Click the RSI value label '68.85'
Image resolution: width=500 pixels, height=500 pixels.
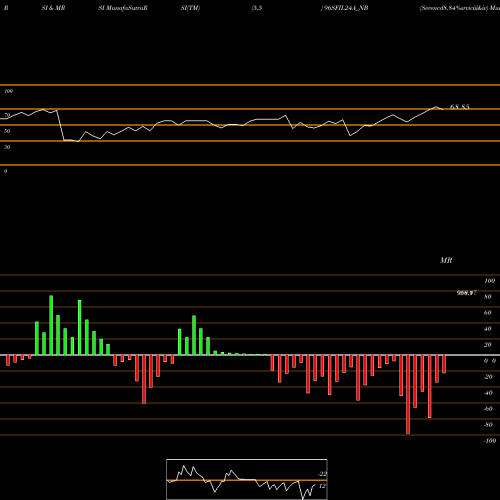(x=460, y=107)
